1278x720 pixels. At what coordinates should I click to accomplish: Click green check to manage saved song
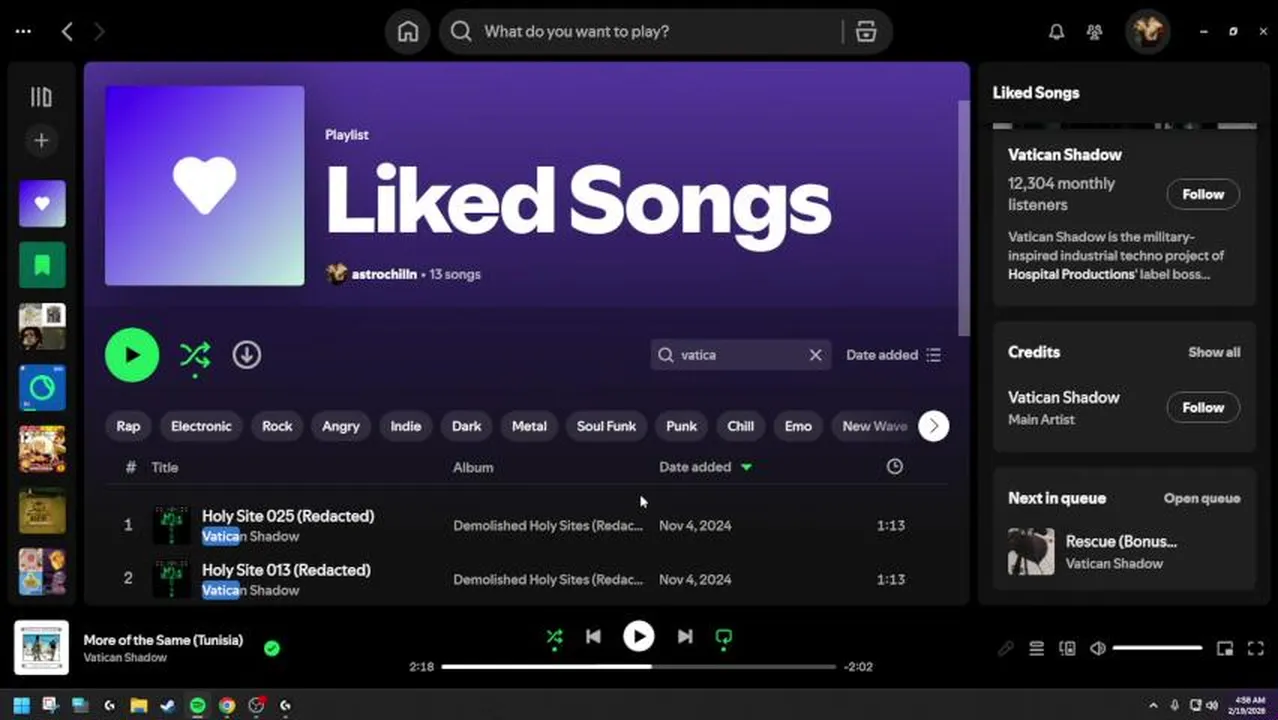click(272, 648)
